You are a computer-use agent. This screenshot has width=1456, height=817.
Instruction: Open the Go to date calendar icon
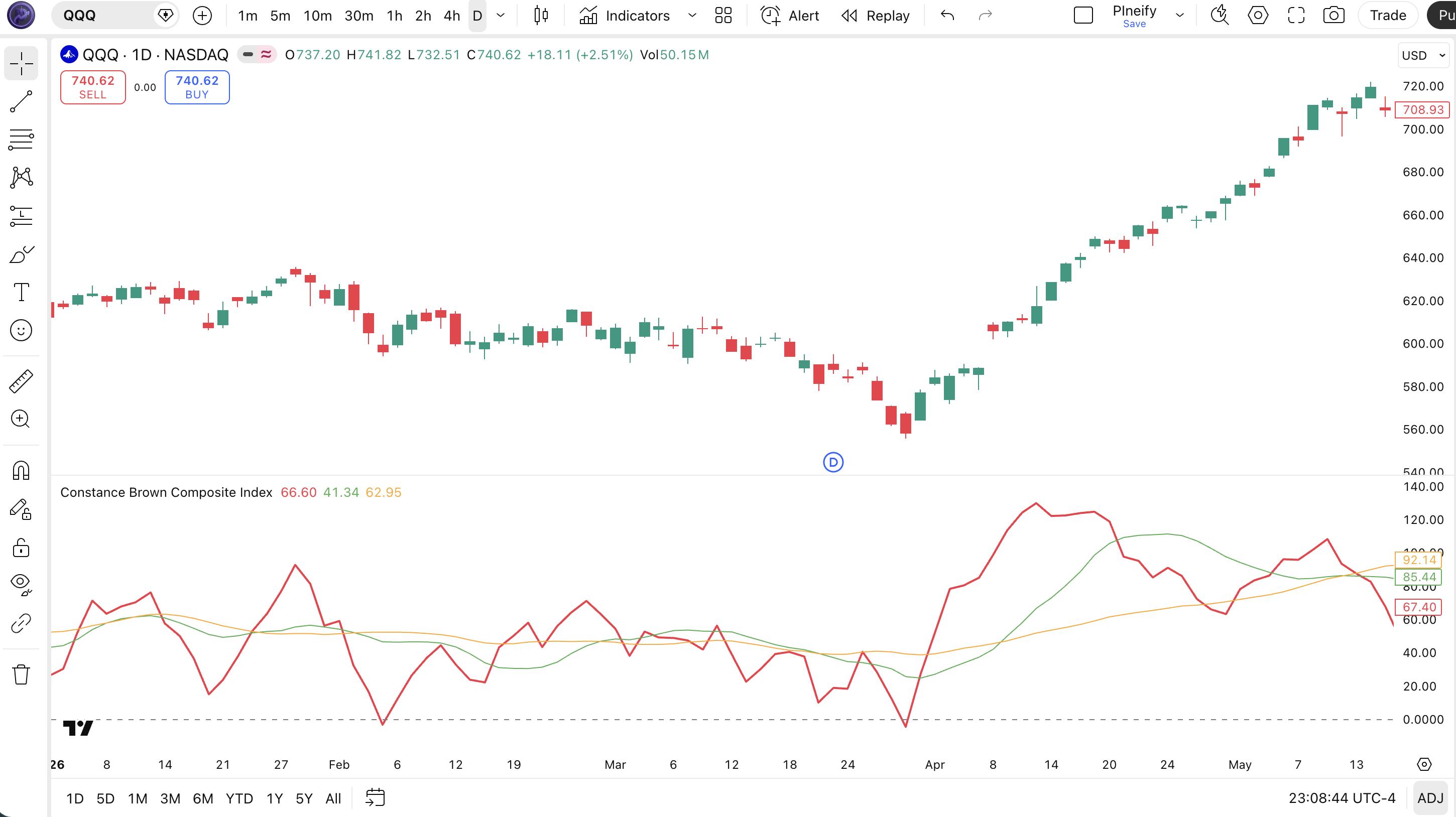[375, 798]
